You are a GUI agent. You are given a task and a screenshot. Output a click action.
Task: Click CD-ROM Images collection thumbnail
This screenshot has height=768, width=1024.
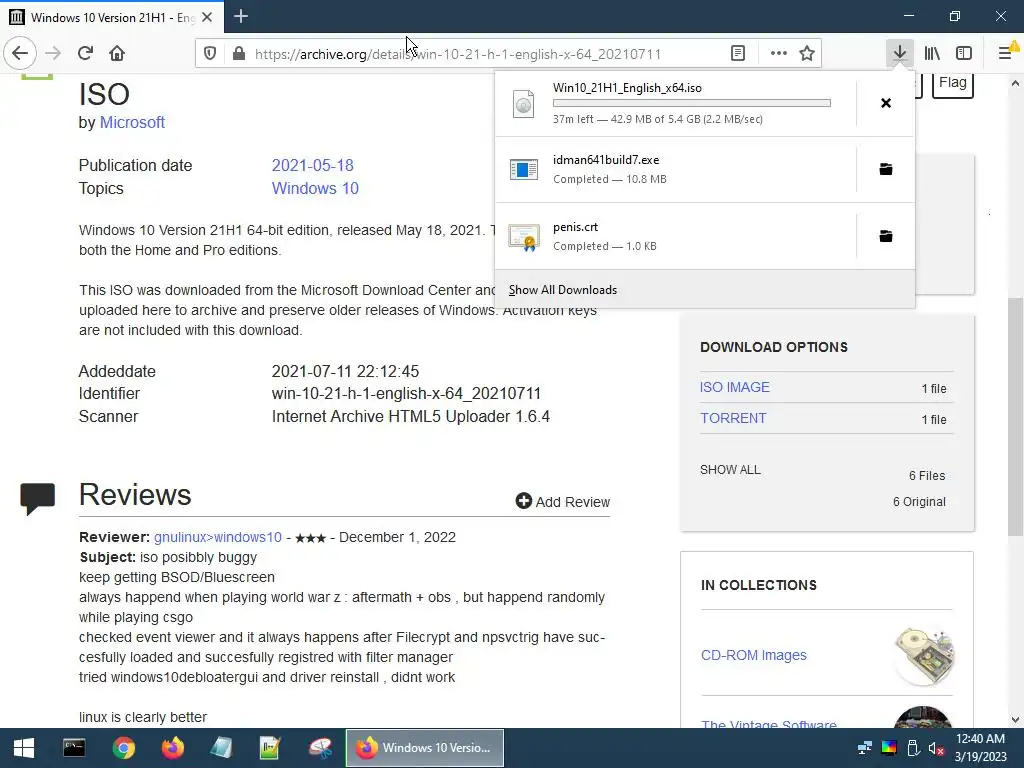923,656
